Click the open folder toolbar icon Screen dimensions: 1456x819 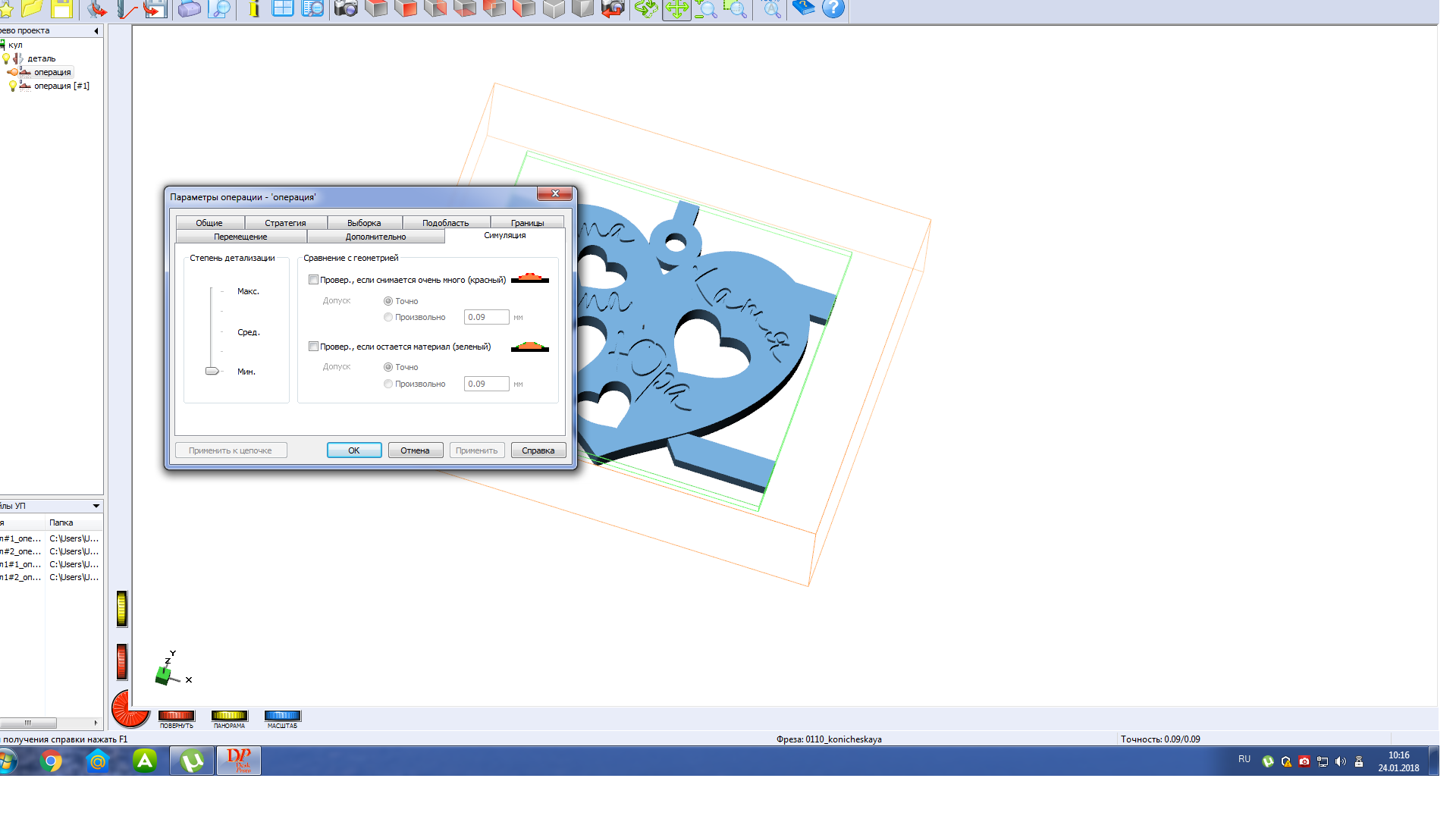(32, 9)
